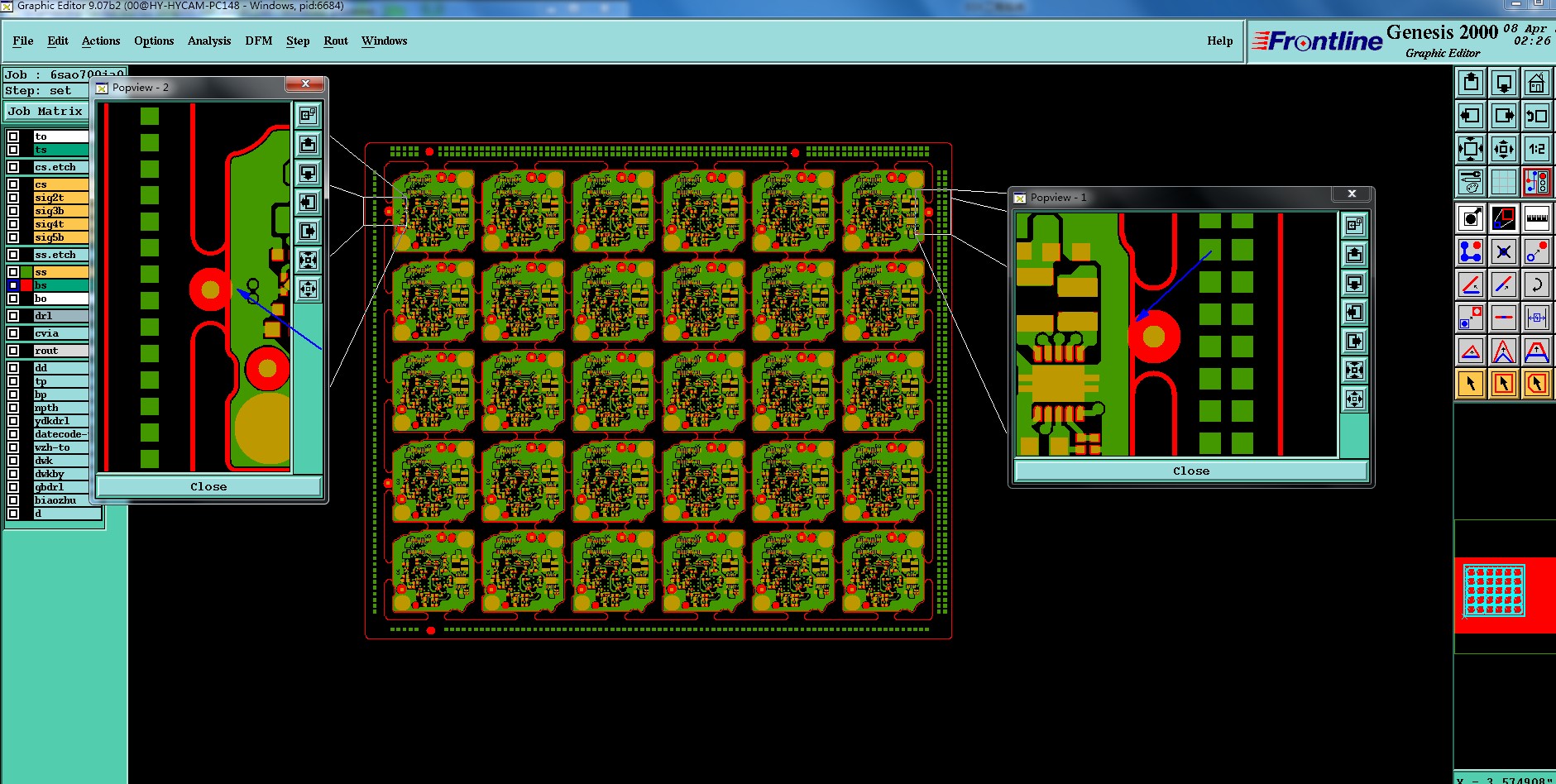1556x784 pixels.
Task: Select the cvia layer name
Action: pyautogui.click(x=60, y=333)
